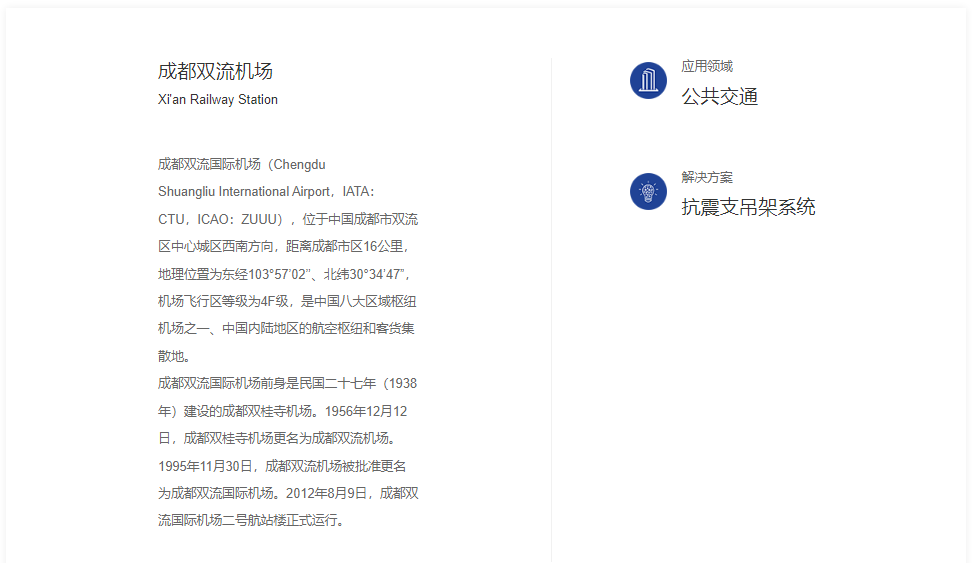This screenshot has width=972, height=563.
Task: Click the heading 成都双流机场
Action: tap(215, 71)
